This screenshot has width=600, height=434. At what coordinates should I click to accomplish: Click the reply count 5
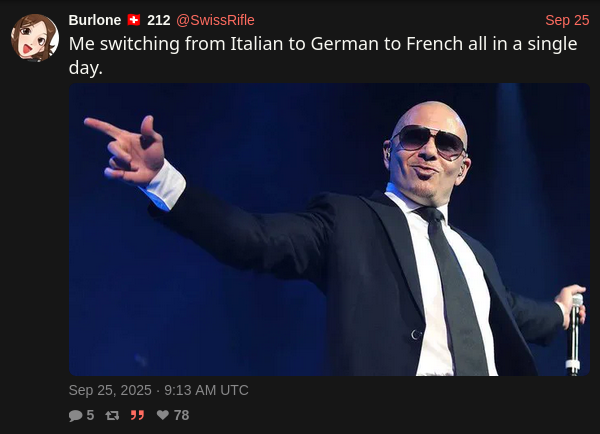[90, 415]
